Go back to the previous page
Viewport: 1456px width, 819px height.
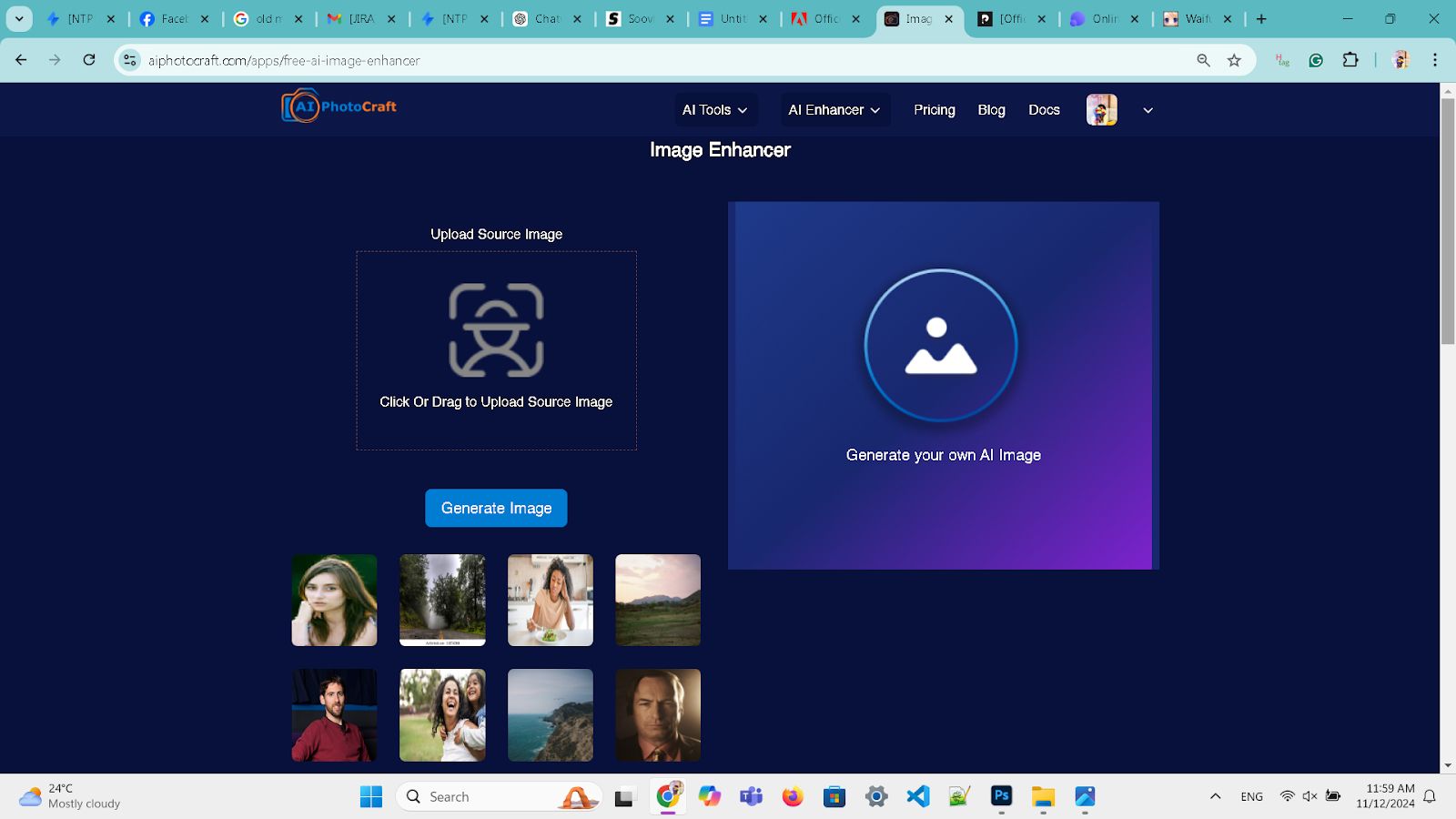(21, 60)
